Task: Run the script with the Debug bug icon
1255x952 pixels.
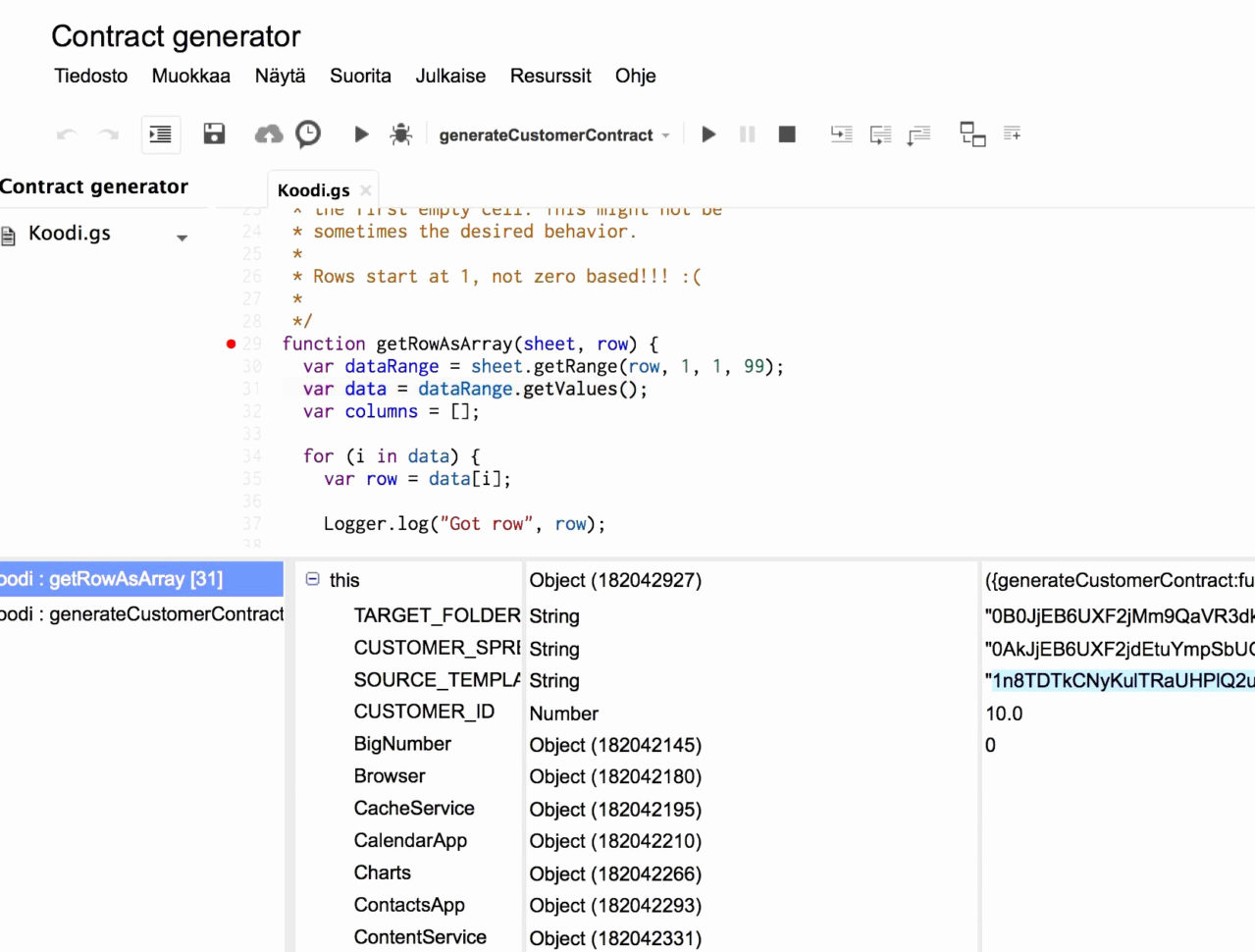Action: tap(402, 134)
